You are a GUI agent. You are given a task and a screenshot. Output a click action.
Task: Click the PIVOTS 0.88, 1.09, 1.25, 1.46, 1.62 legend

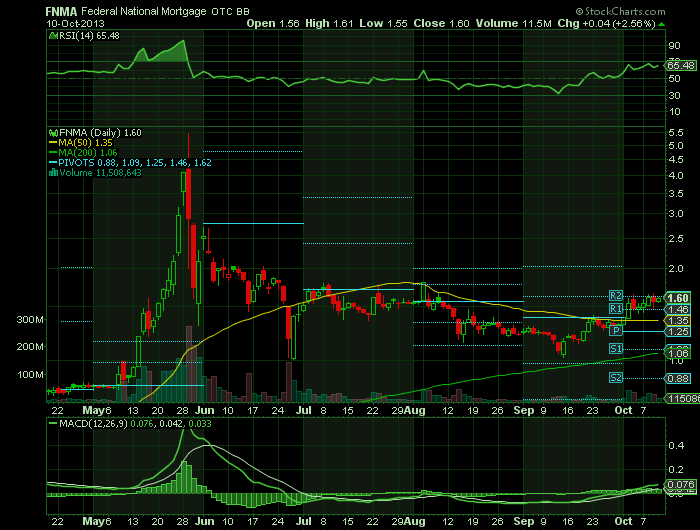[135, 163]
